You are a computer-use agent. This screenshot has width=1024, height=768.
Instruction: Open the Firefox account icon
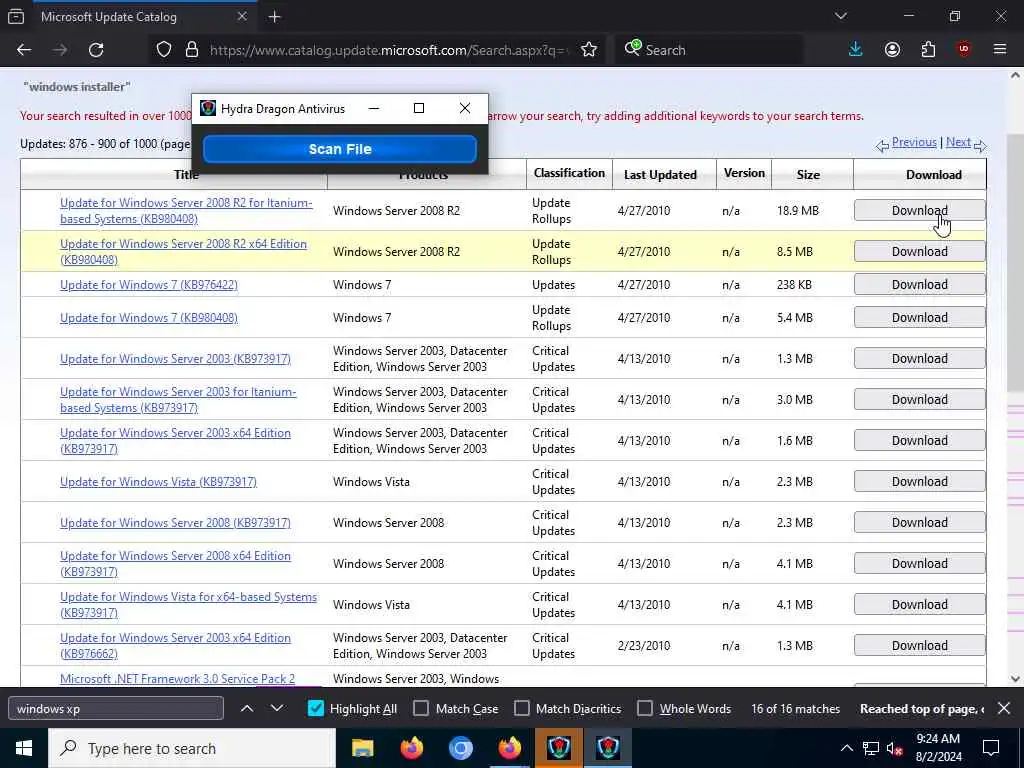[x=892, y=50]
